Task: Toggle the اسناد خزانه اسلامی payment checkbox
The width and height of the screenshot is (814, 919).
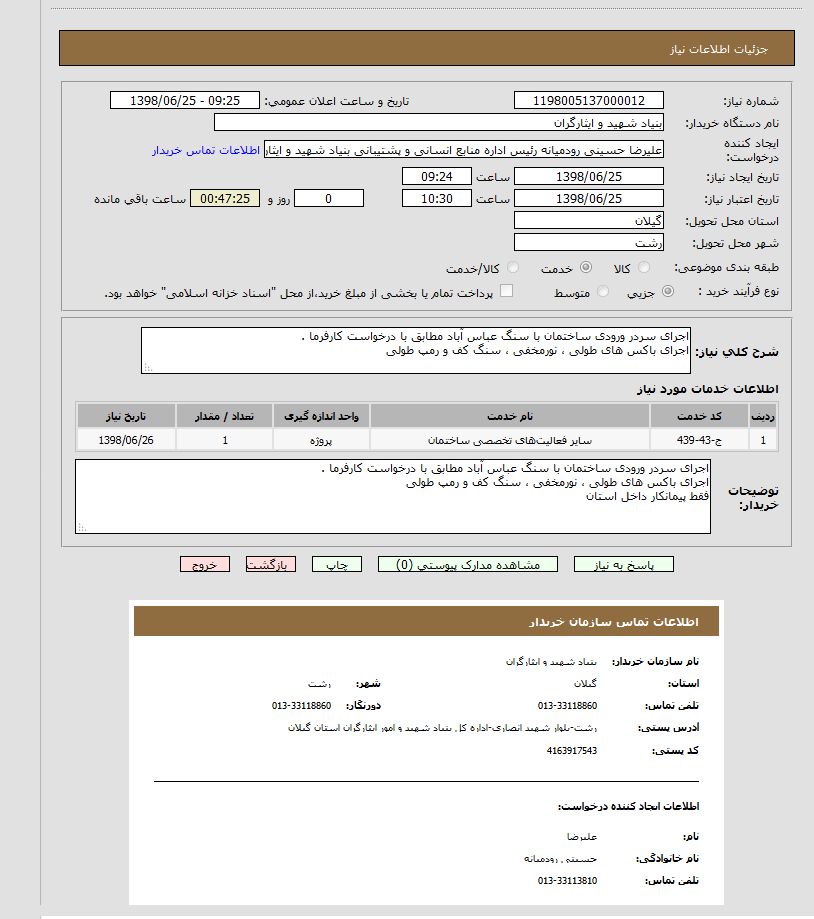Action: click(506, 291)
